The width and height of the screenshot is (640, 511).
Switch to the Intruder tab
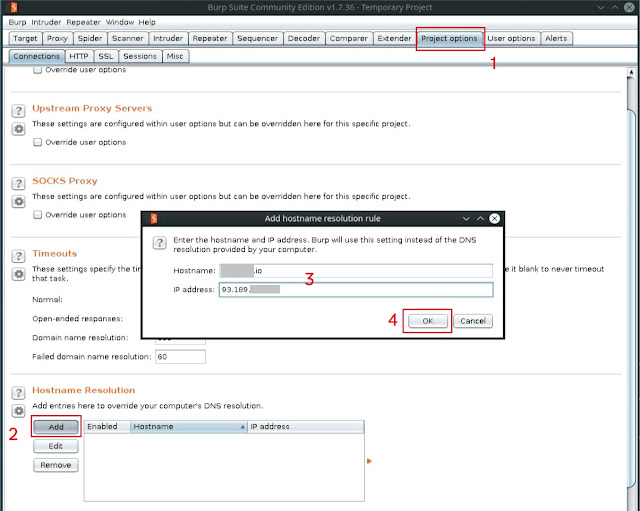pos(168,38)
